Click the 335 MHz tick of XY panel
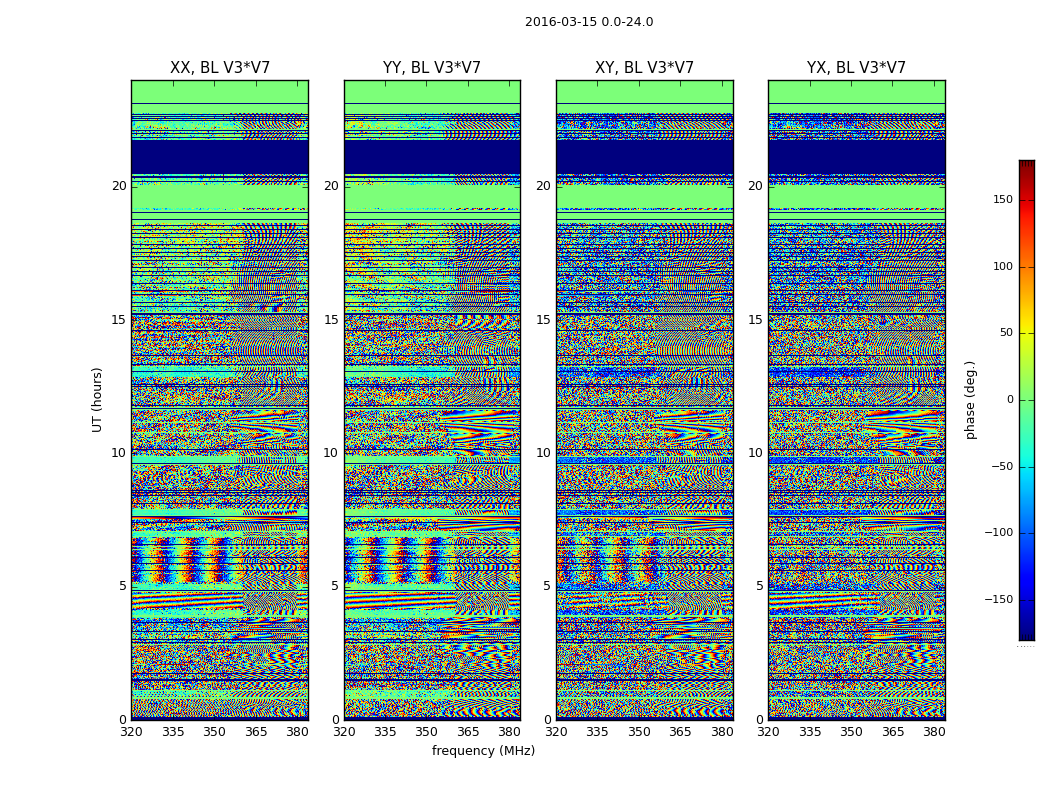 coord(597,732)
